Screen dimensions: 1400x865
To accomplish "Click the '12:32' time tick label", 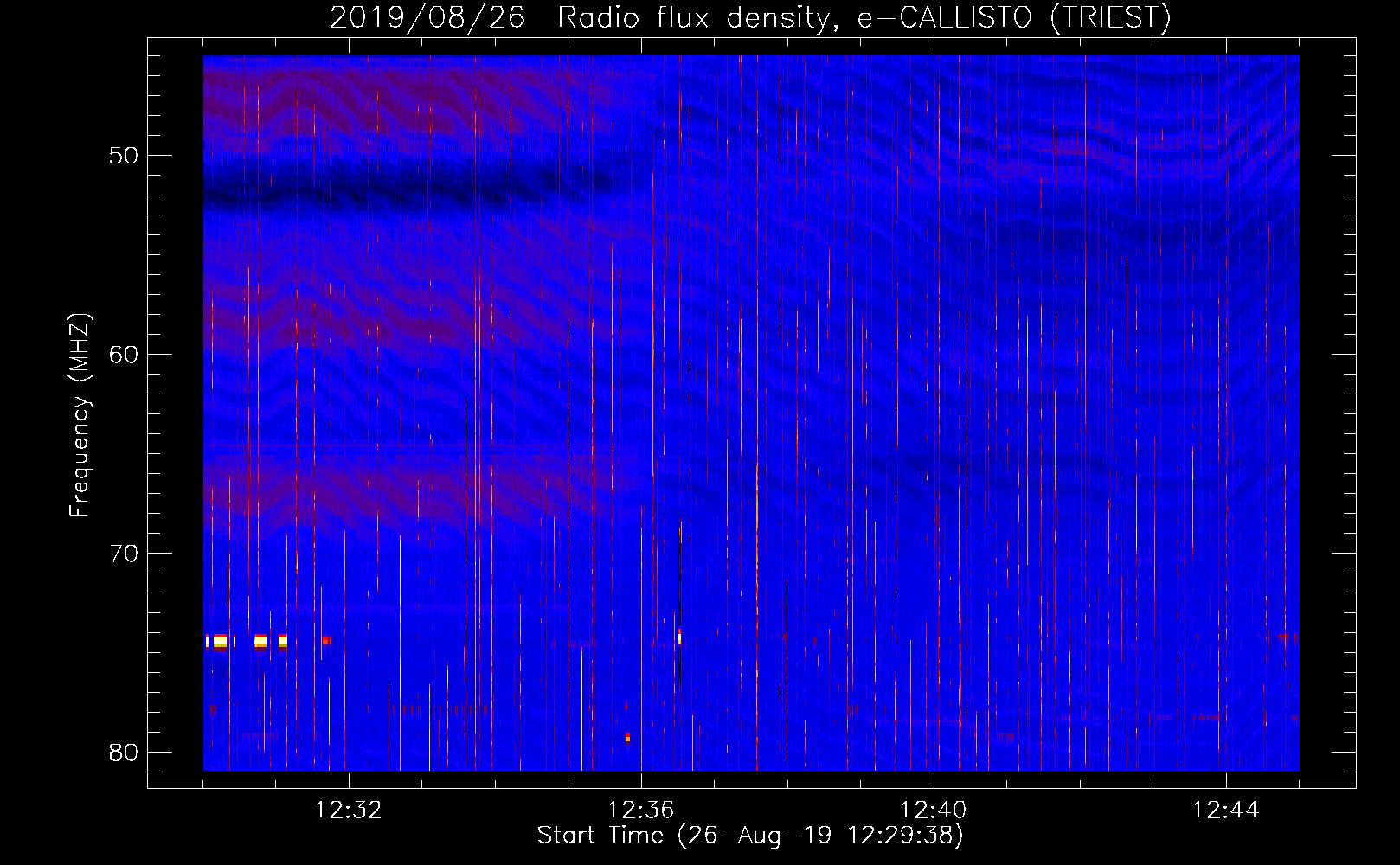I will (349, 811).
